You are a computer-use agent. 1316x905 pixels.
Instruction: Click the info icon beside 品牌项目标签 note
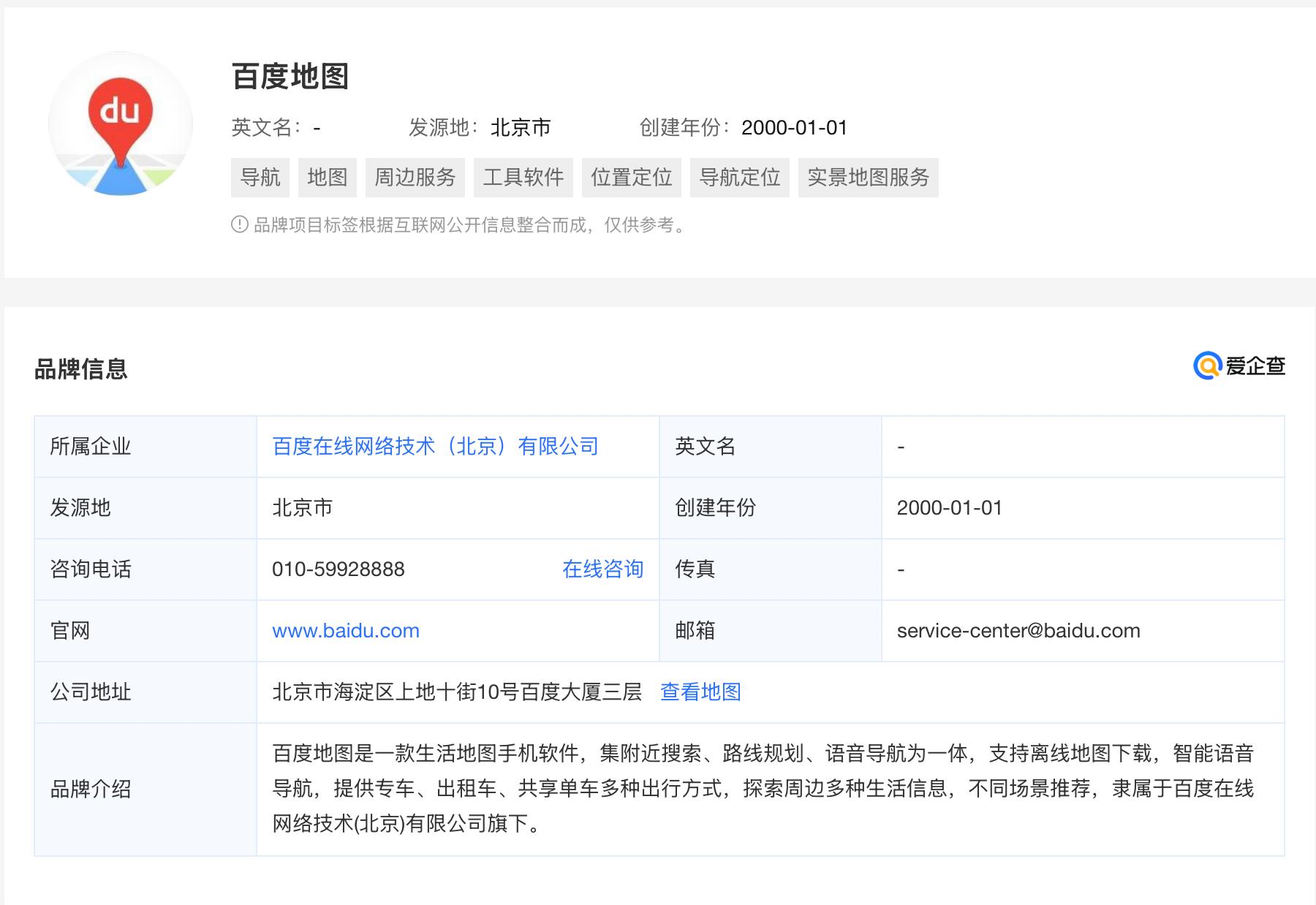click(x=239, y=224)
